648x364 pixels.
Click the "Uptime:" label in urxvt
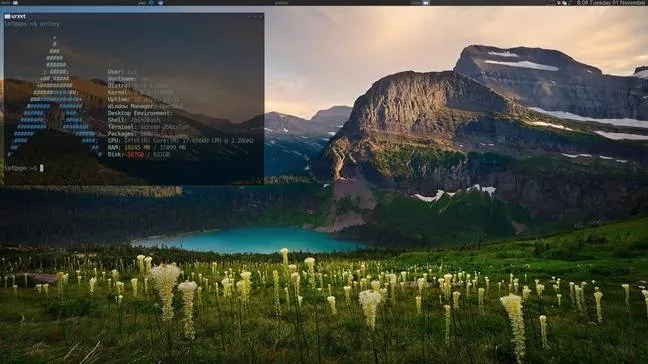pos(119,100)
